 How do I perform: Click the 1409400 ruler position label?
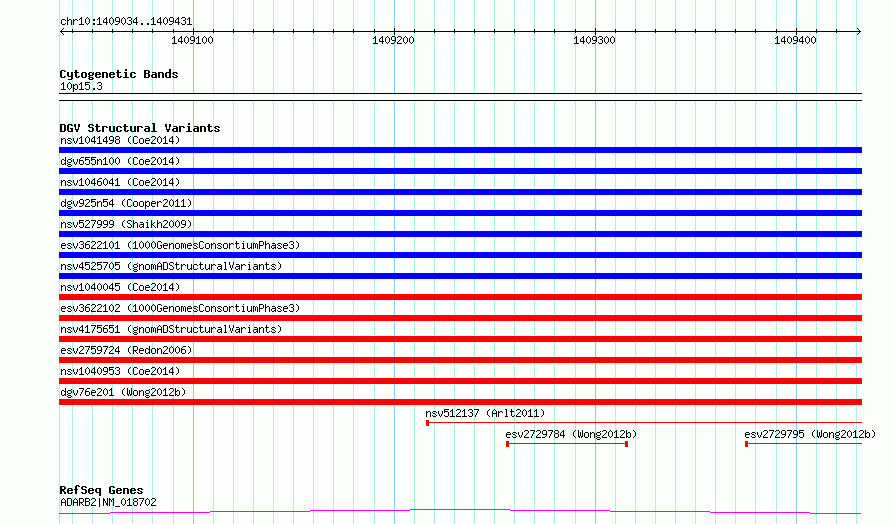(795, 40)
